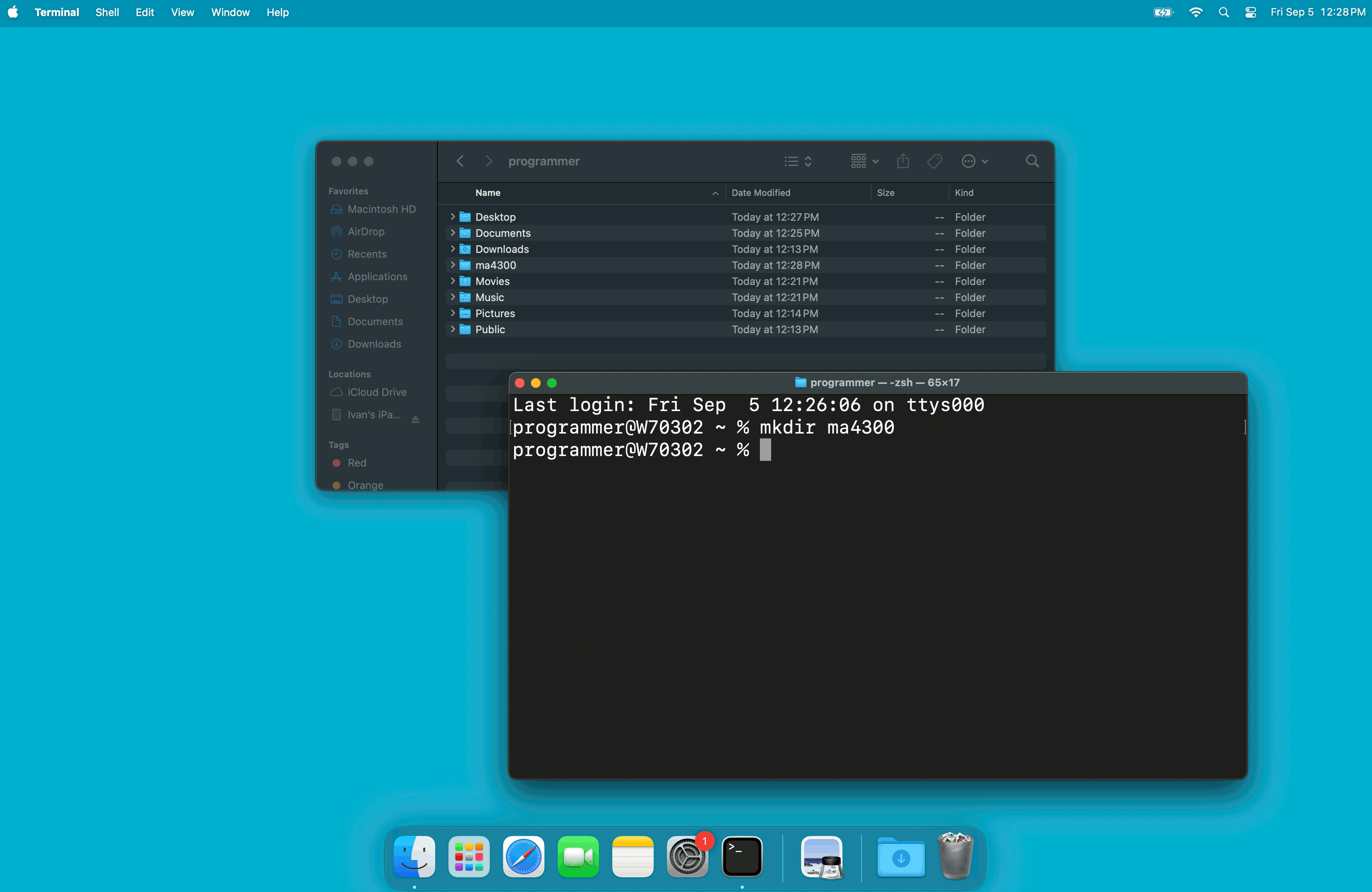The height and width of the screenshot is (892, 1372).
Task: Open the Window menu in menu bar
Action: point(230,12)
